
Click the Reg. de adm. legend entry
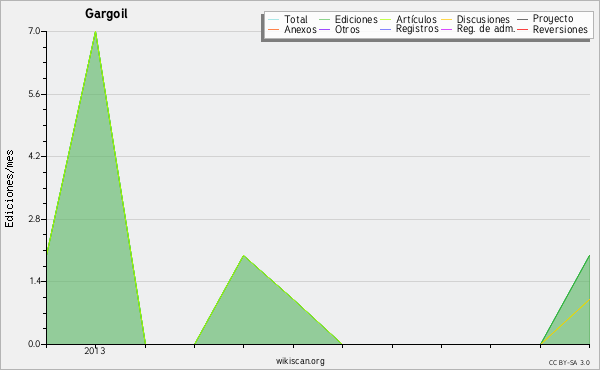pos(478,29)
